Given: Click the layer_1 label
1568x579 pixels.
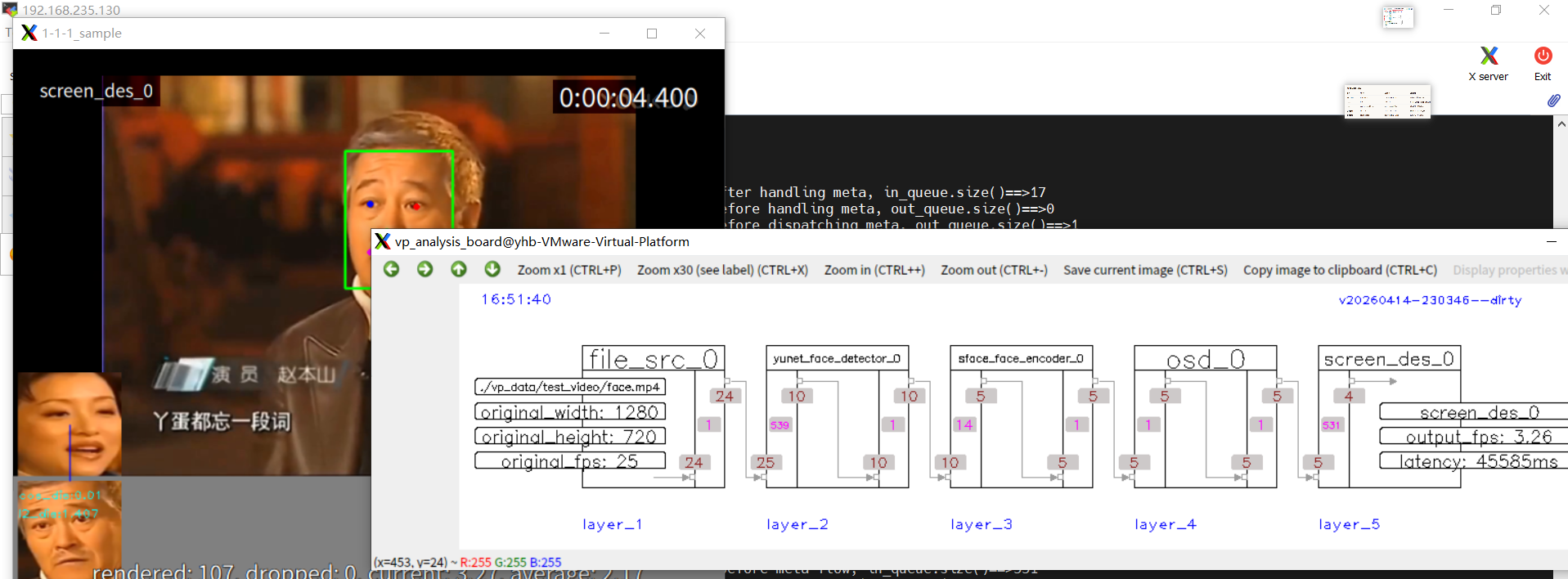Looking at the screenshot, I should click(x=613, y=524).
